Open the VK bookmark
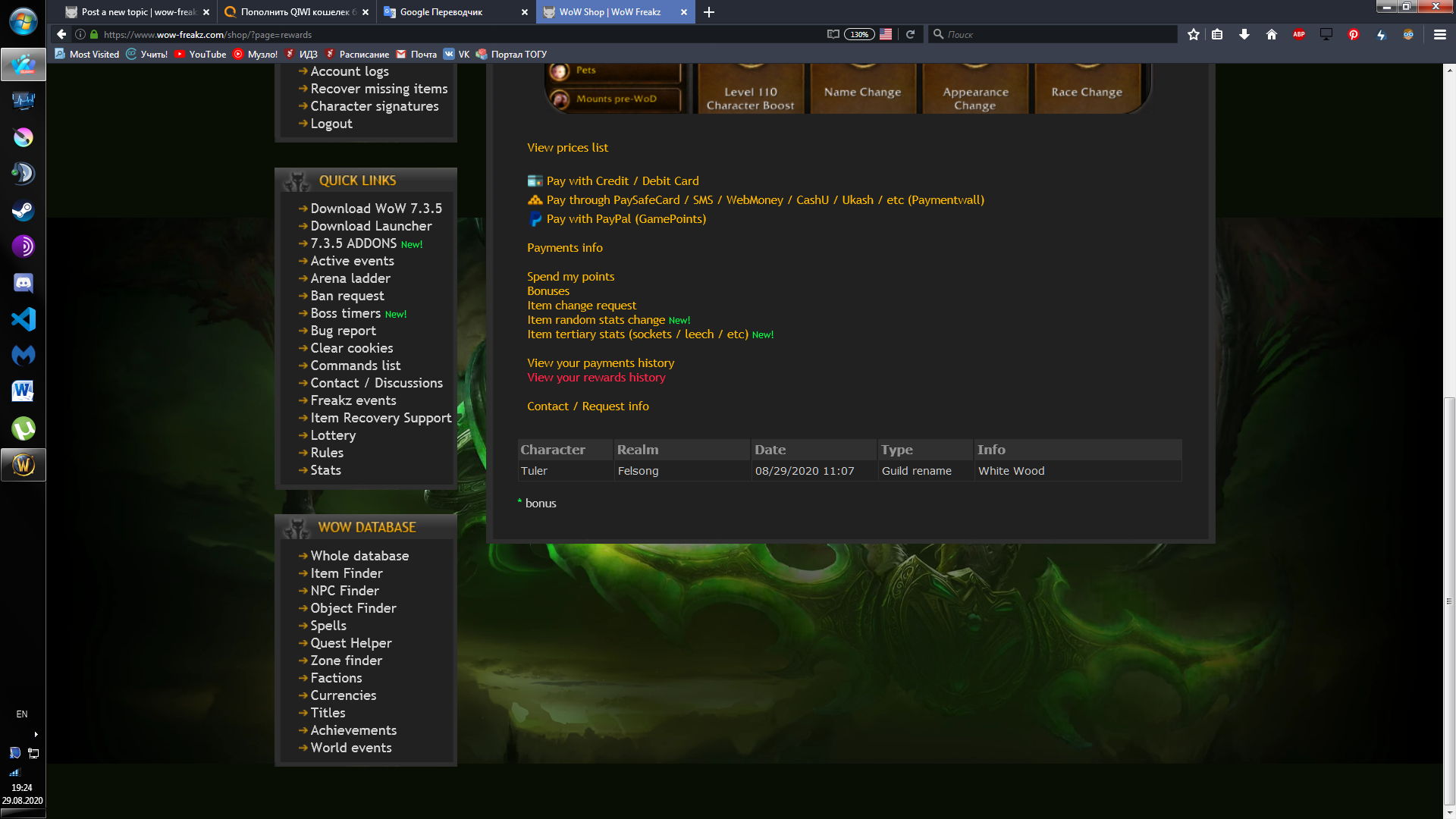1456x819 pixels. [x=457, y=54]
